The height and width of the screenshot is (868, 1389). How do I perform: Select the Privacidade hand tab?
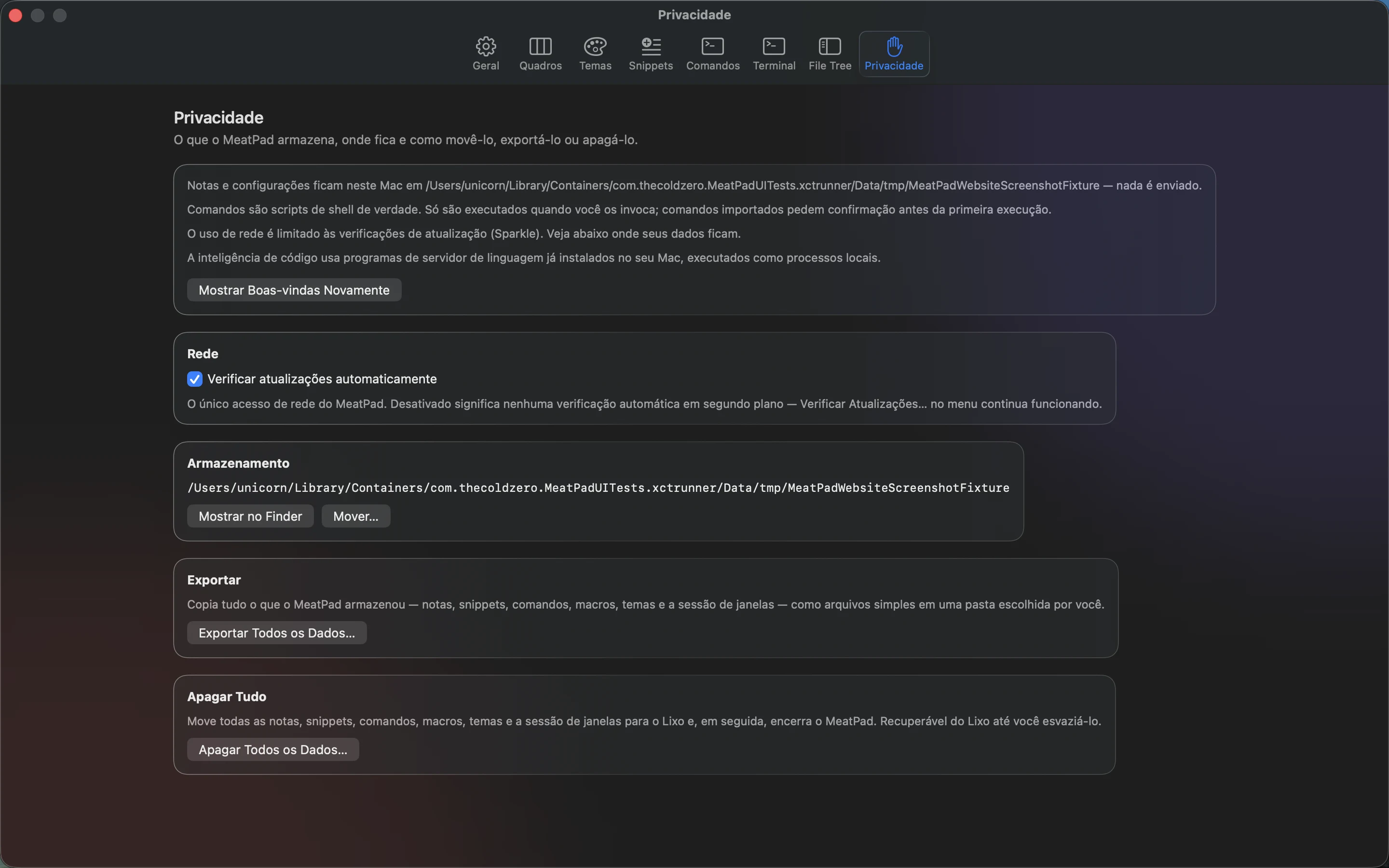(x=894, y=54)
